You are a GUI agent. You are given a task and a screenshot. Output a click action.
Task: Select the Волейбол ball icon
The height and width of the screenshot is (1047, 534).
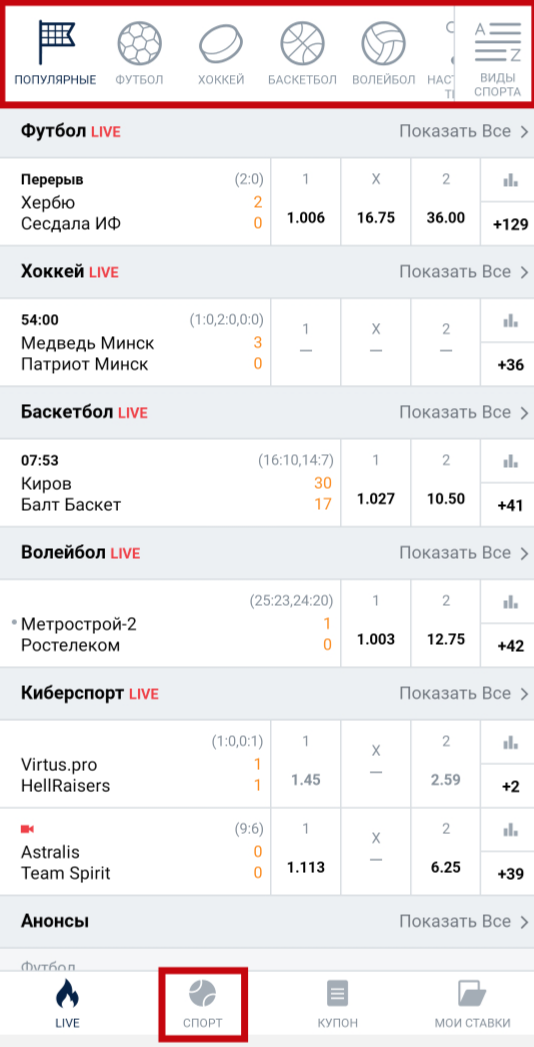tap(384, 45)
